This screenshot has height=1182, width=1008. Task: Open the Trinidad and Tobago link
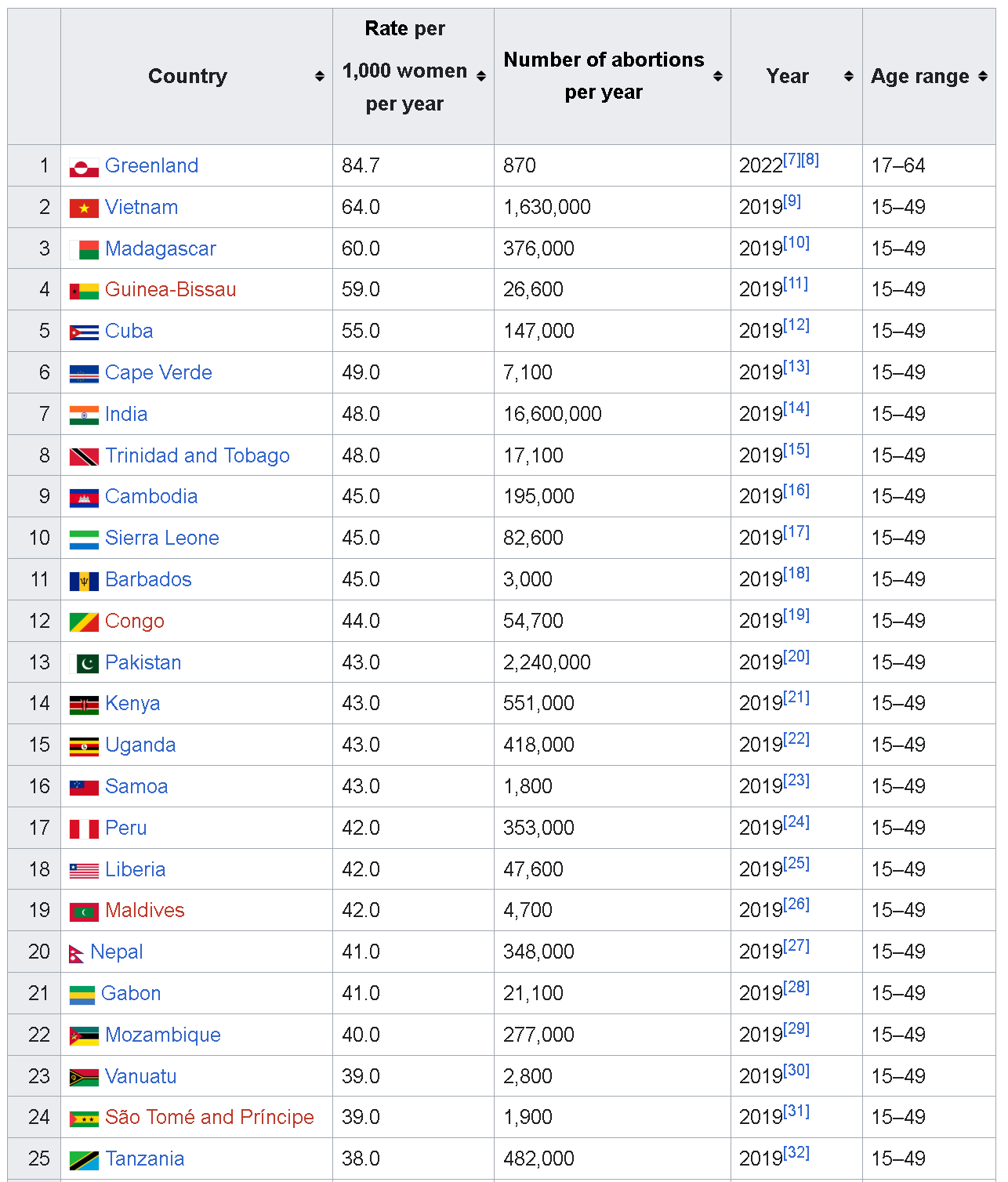(x=198, y=455)
